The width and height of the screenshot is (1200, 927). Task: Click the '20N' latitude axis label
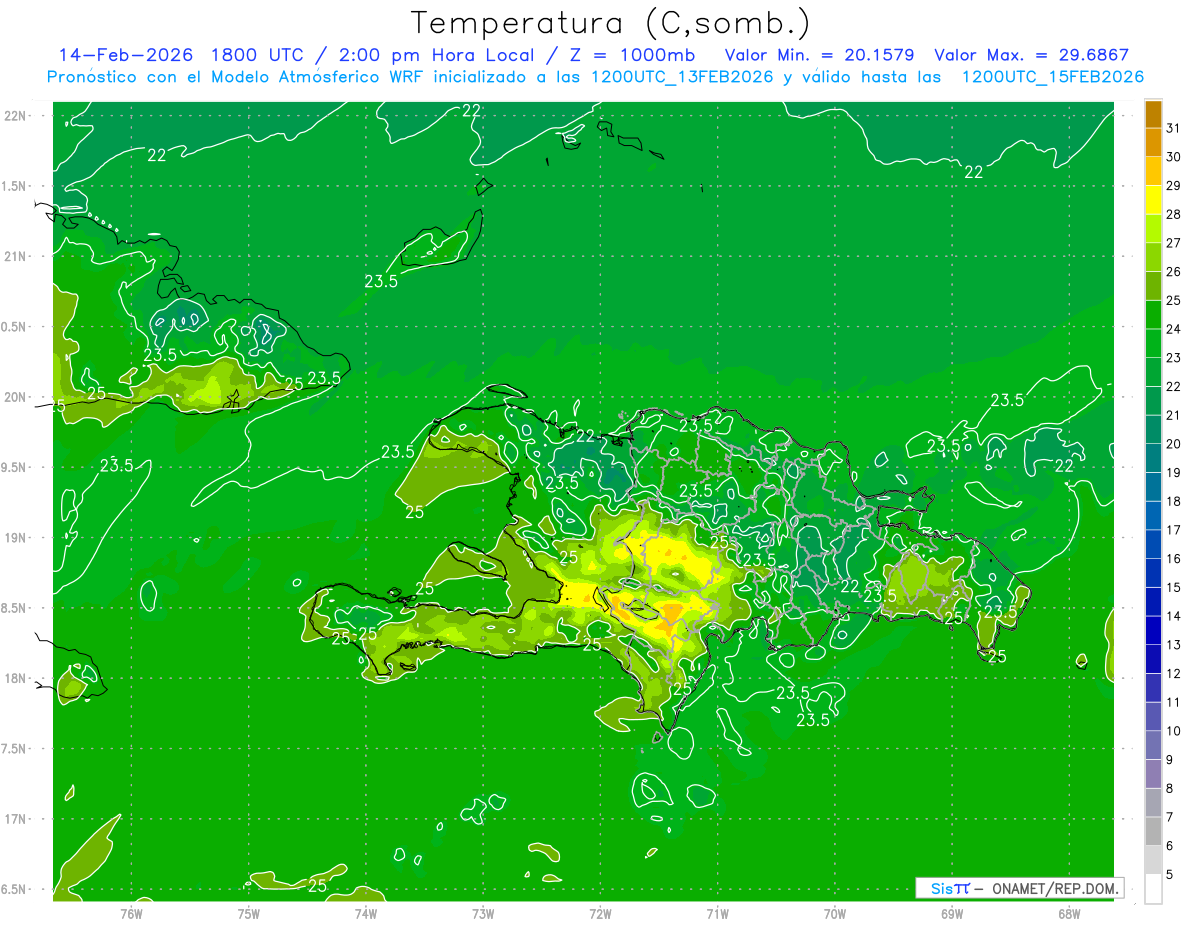click(17, 397)
